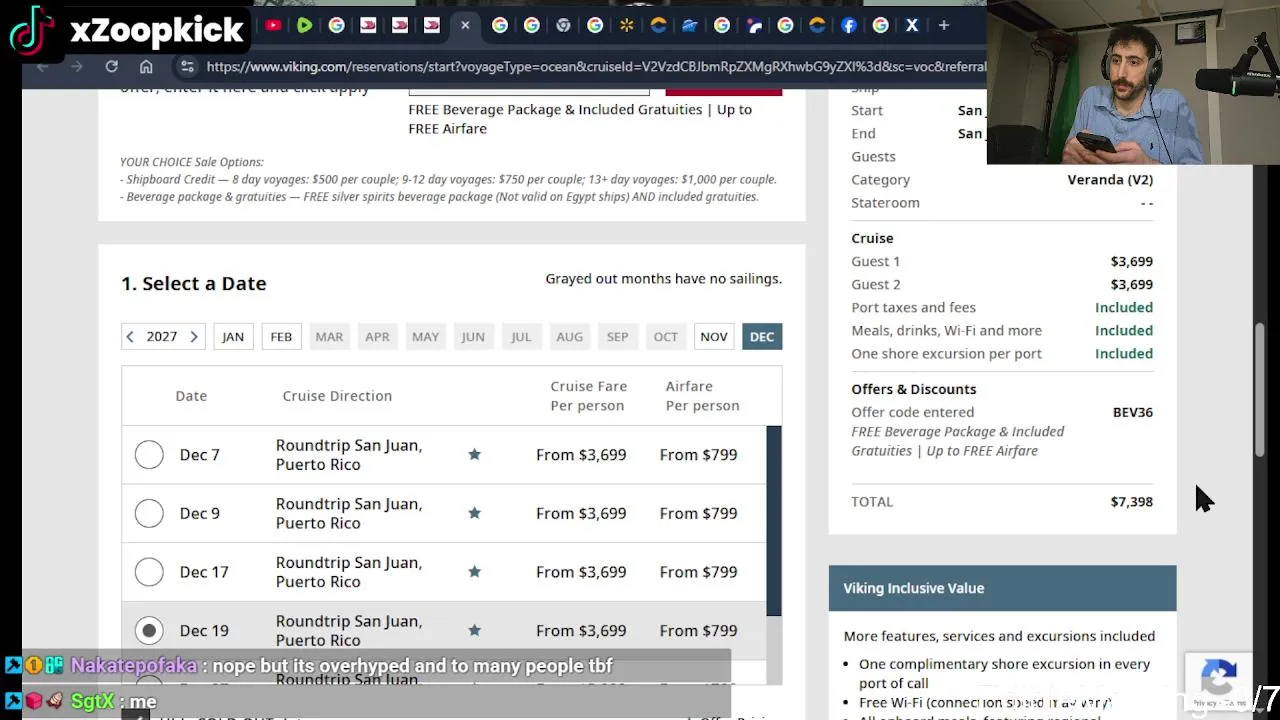This screenshot has width=1280, height=720.
Task: Click the grayed-out MAR month
Action: pos(329,337)
